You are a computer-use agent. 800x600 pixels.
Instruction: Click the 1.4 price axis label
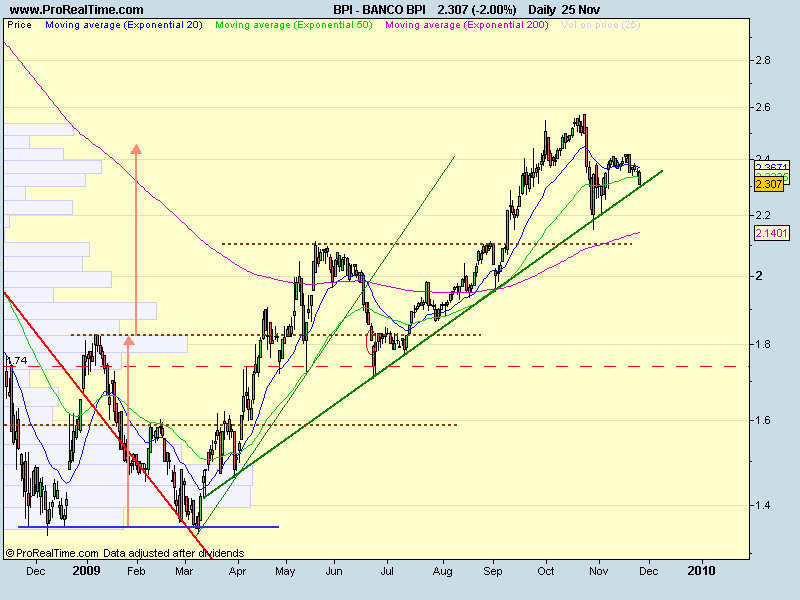(x=763, y=505)
